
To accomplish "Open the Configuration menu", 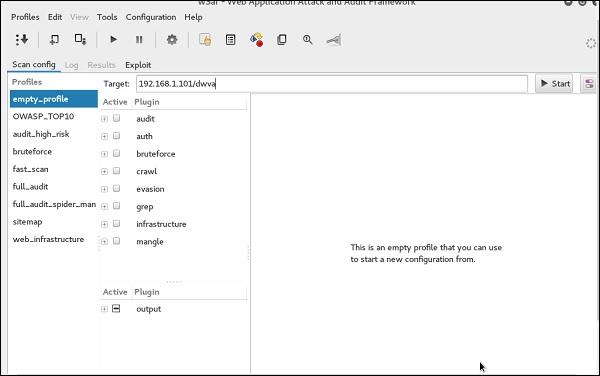I will 151,17.
